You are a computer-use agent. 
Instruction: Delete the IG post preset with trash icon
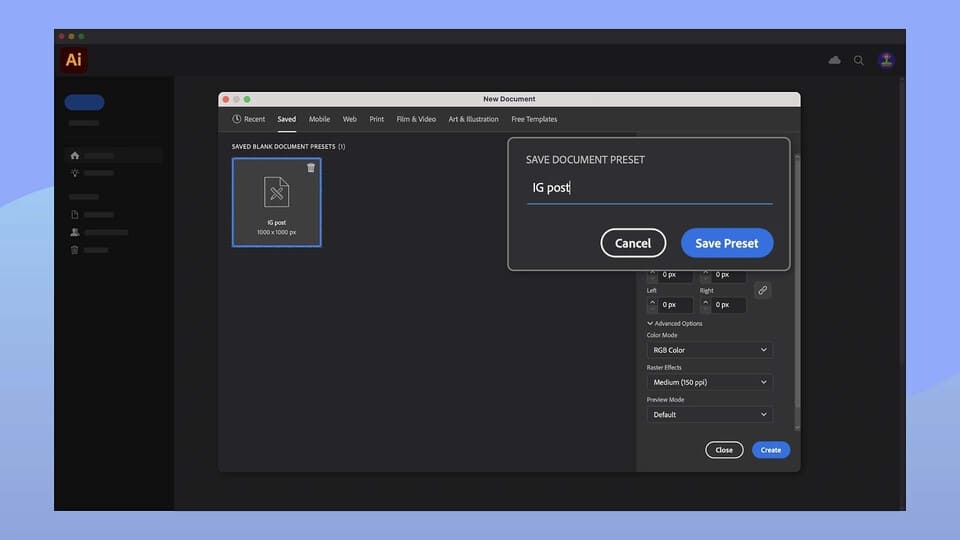click(x=311, y=168)
